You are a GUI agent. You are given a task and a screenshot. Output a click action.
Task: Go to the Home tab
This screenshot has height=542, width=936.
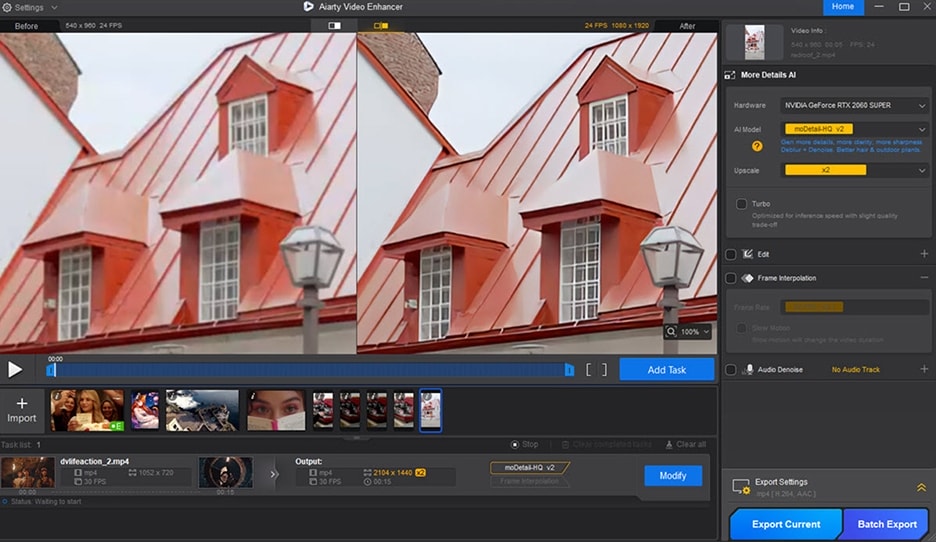click(x=842, y=7)
